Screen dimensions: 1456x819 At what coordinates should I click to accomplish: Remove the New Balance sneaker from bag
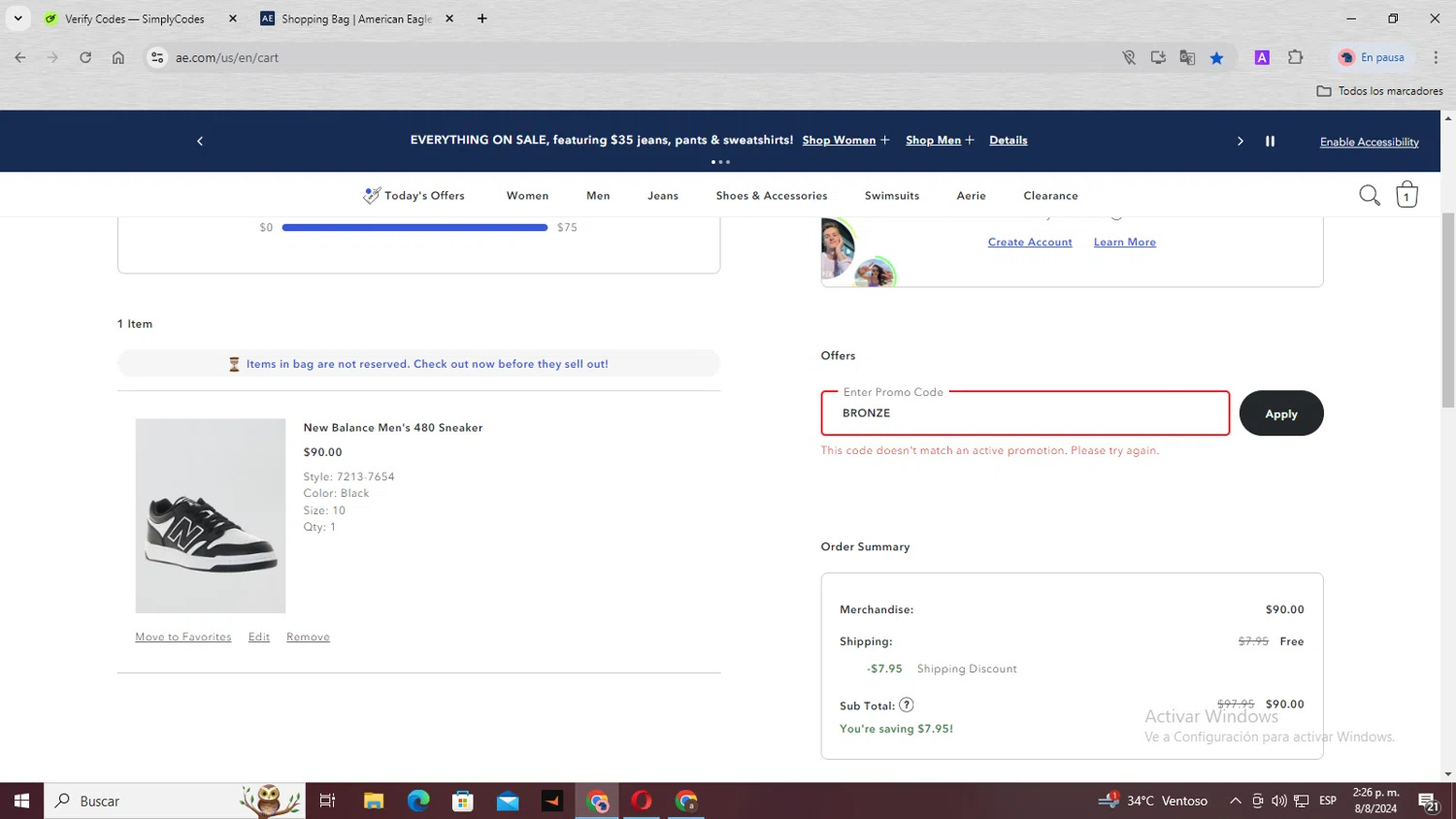(308, 638)
